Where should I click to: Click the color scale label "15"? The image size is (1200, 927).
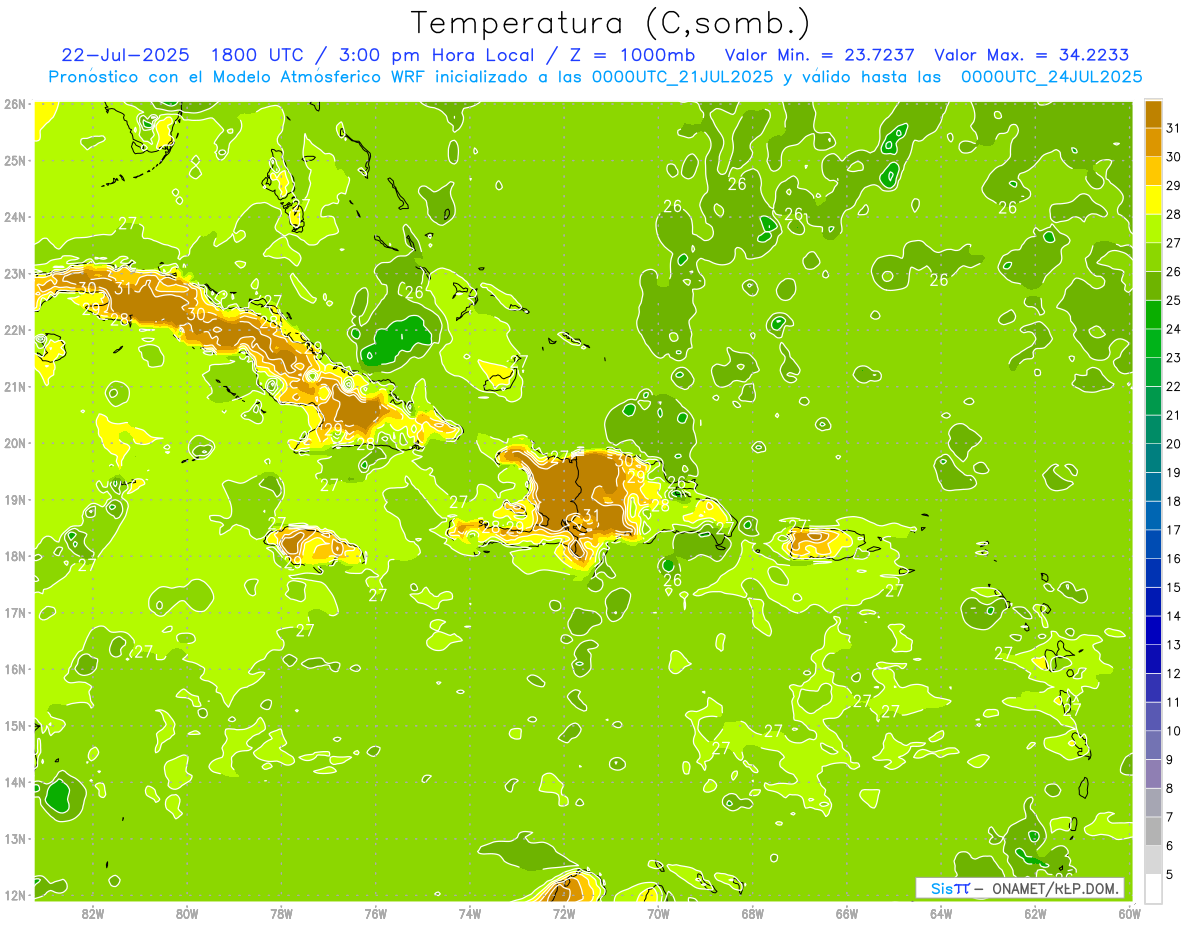1174,587
